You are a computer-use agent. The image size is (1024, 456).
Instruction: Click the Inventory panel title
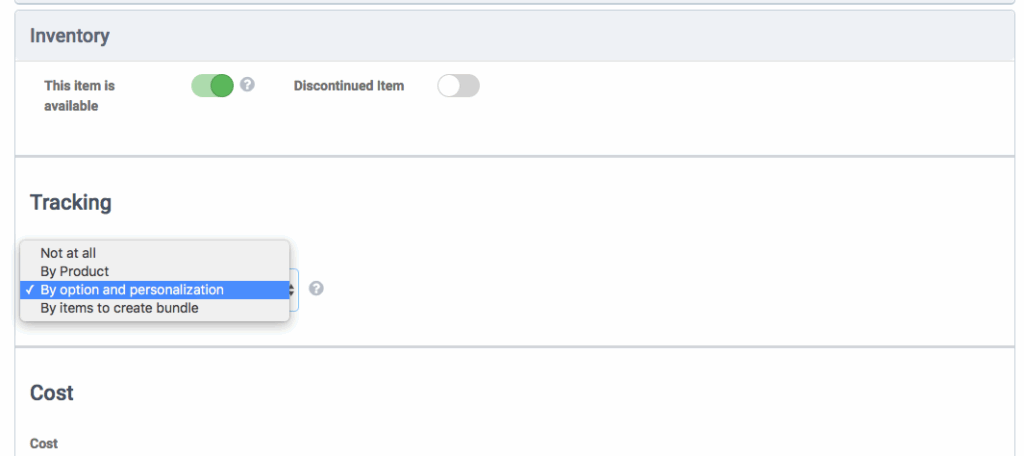[x=70, y=36]
